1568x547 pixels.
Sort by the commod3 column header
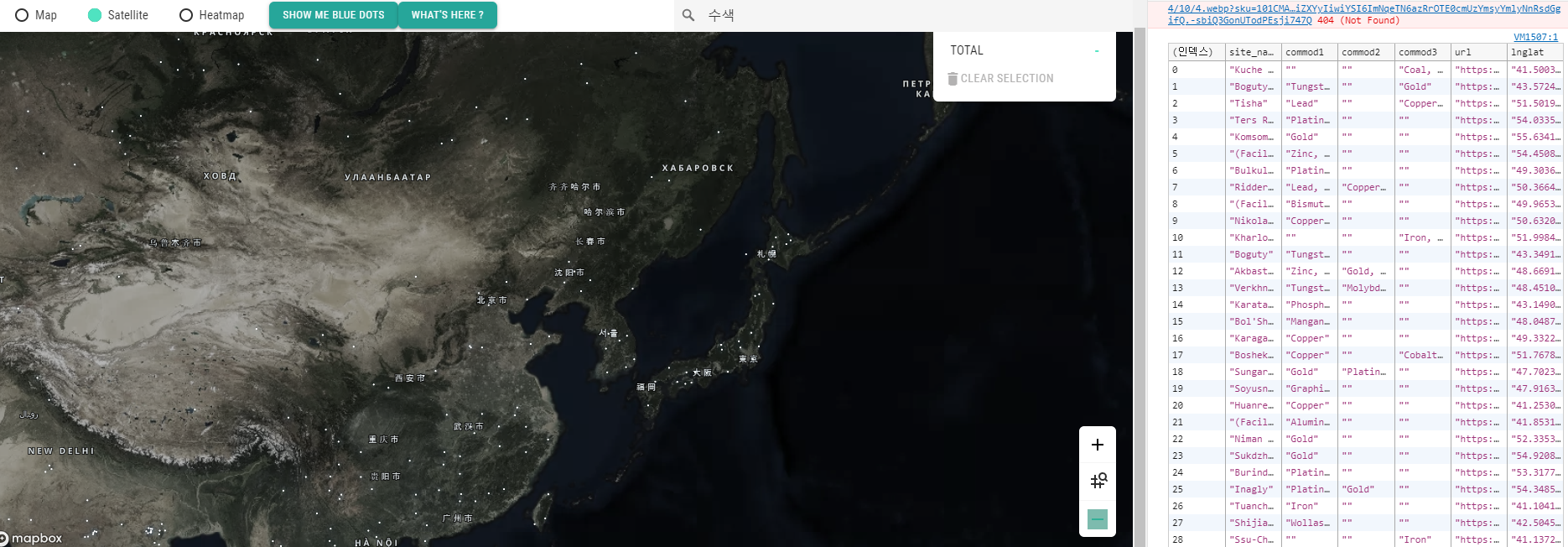[1421, 52]
